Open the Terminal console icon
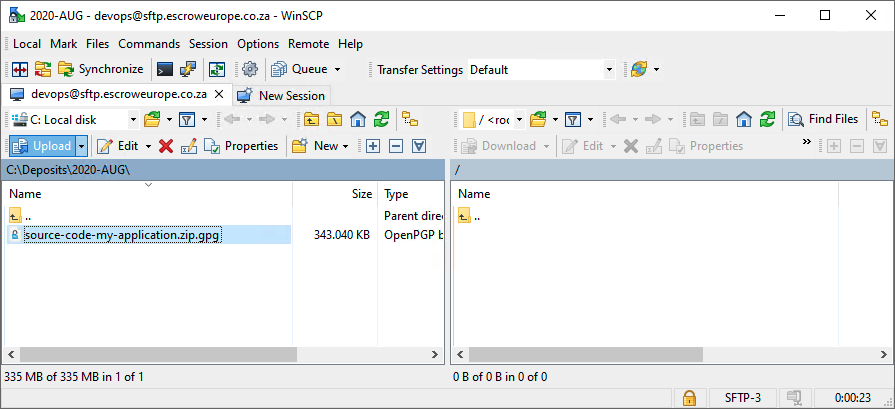Image resolution: width=895 pixels, height=409 pixels. click(165, 70)
